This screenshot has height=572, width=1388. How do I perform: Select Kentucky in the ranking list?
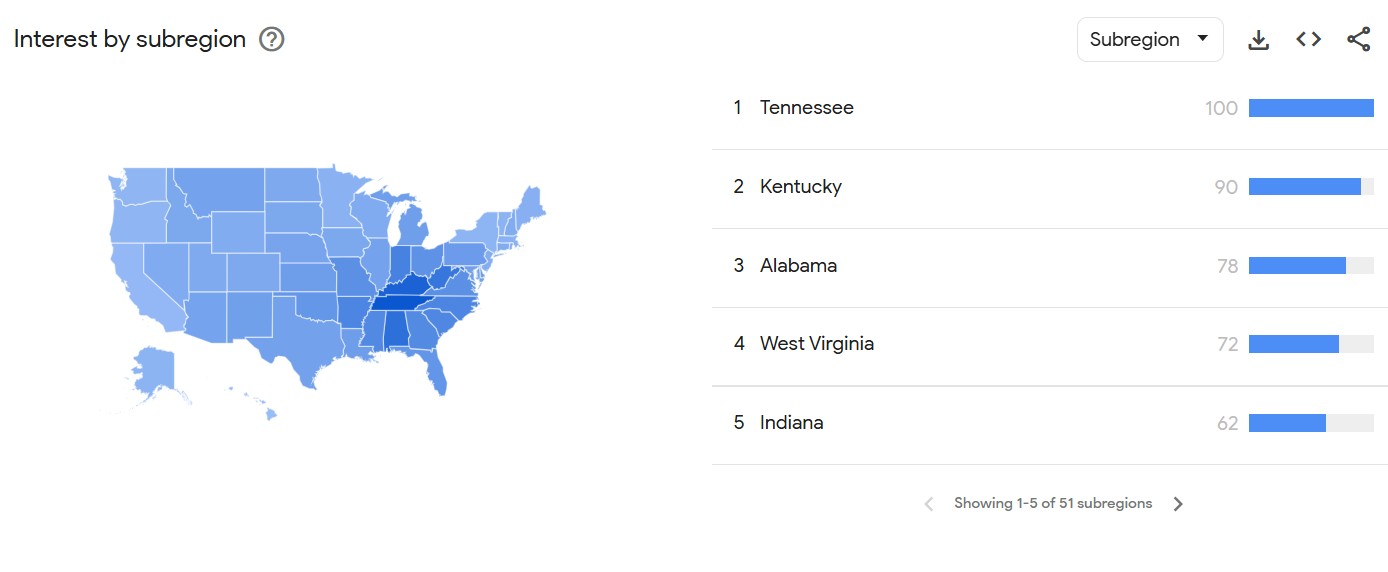click(800, 187)
